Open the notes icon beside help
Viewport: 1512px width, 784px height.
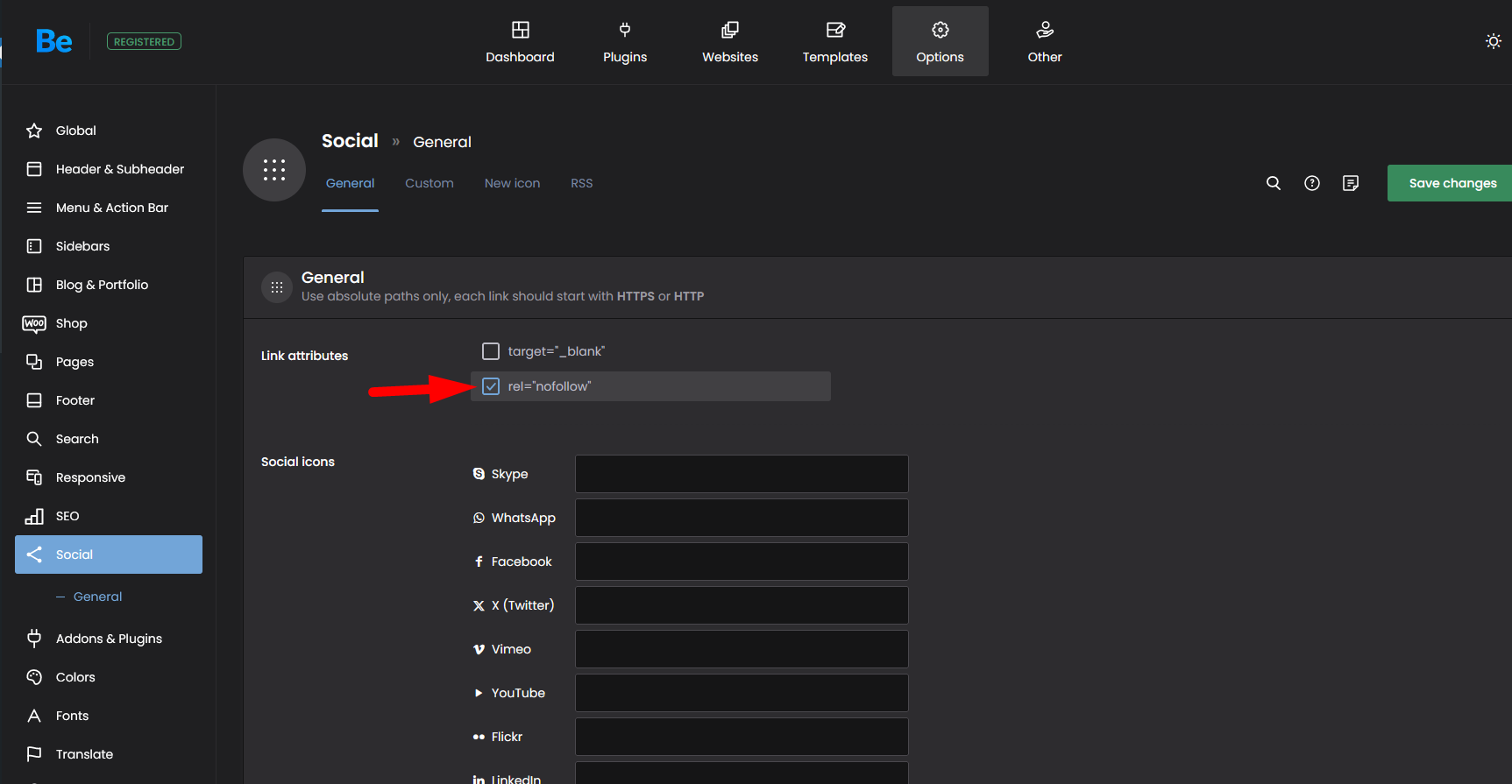click(x=1351, y=183)
